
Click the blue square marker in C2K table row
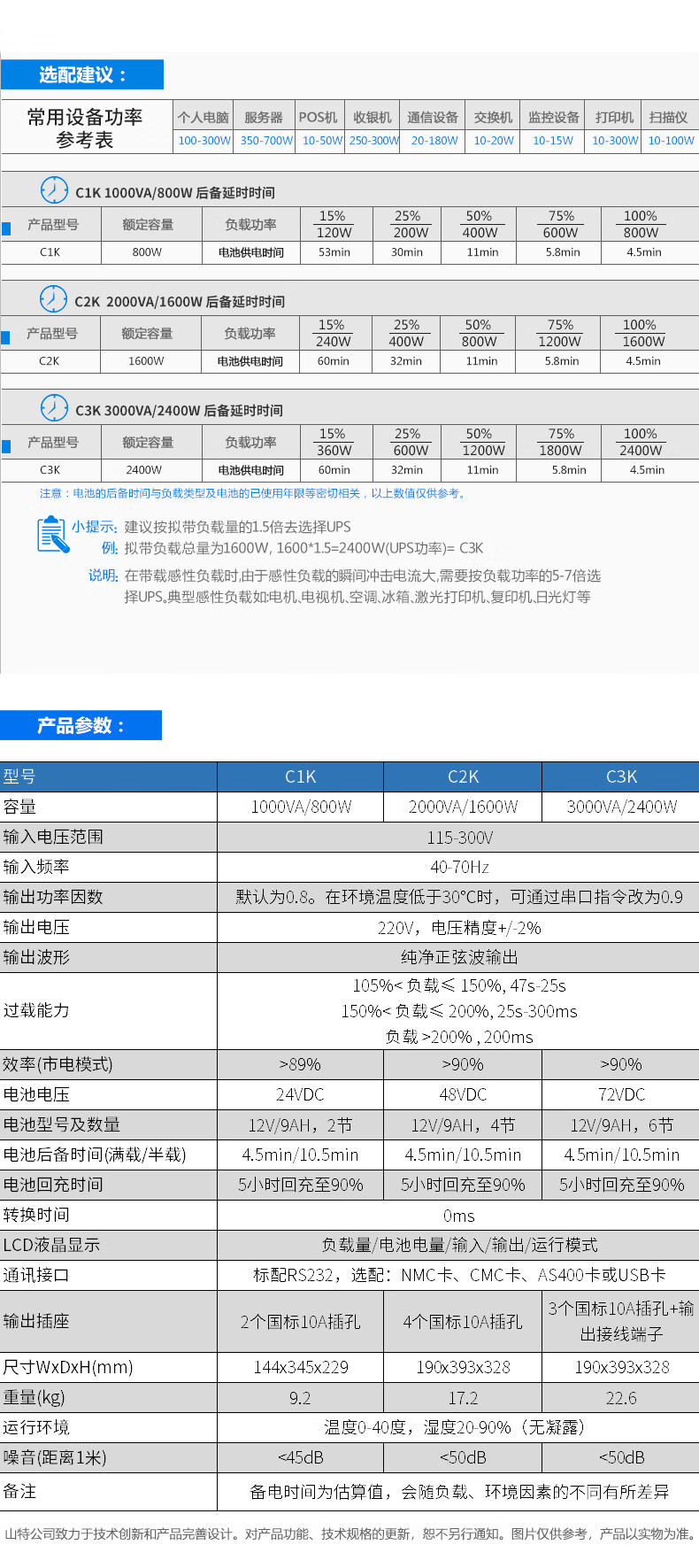(x=6, y=337)
